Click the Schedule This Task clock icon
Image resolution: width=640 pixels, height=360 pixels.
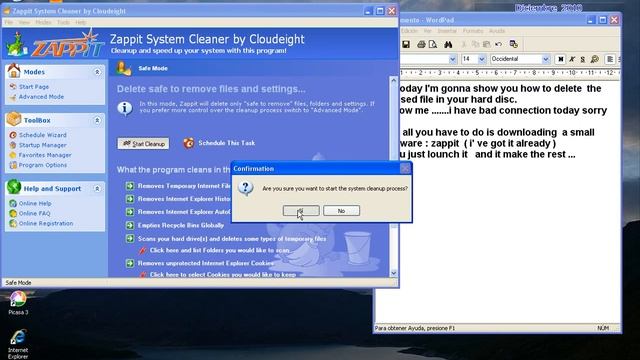[x=189, y=143]
